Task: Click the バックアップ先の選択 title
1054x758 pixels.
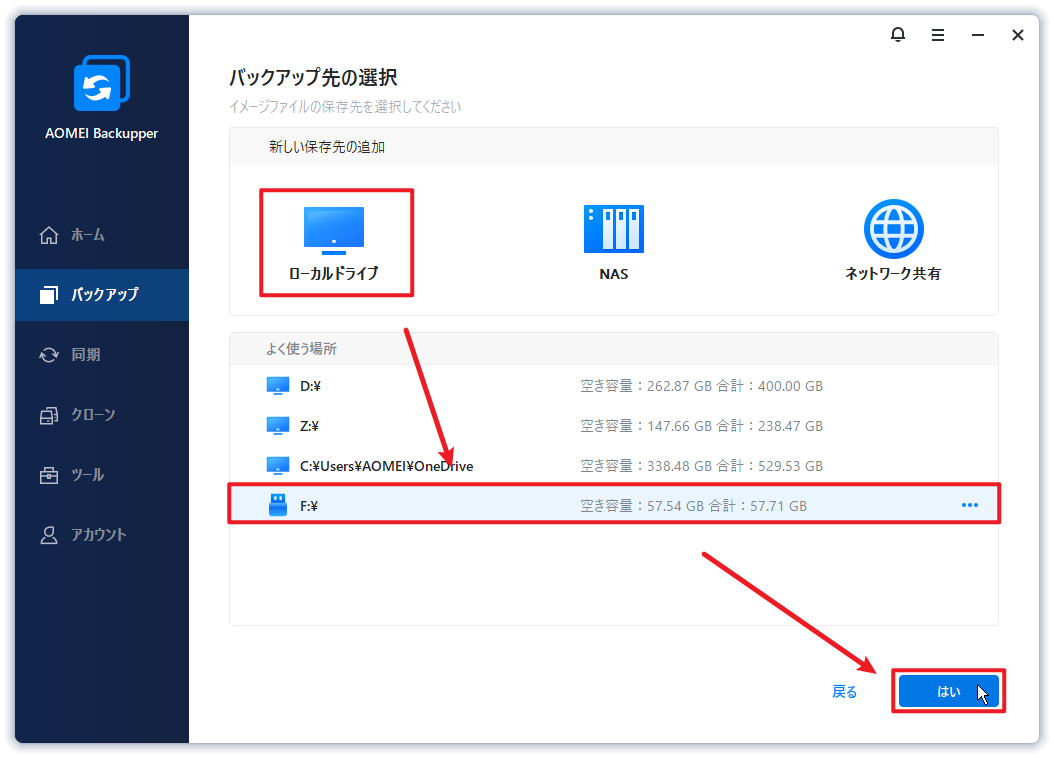Action: pyautogui.click(x=313, y=78)
